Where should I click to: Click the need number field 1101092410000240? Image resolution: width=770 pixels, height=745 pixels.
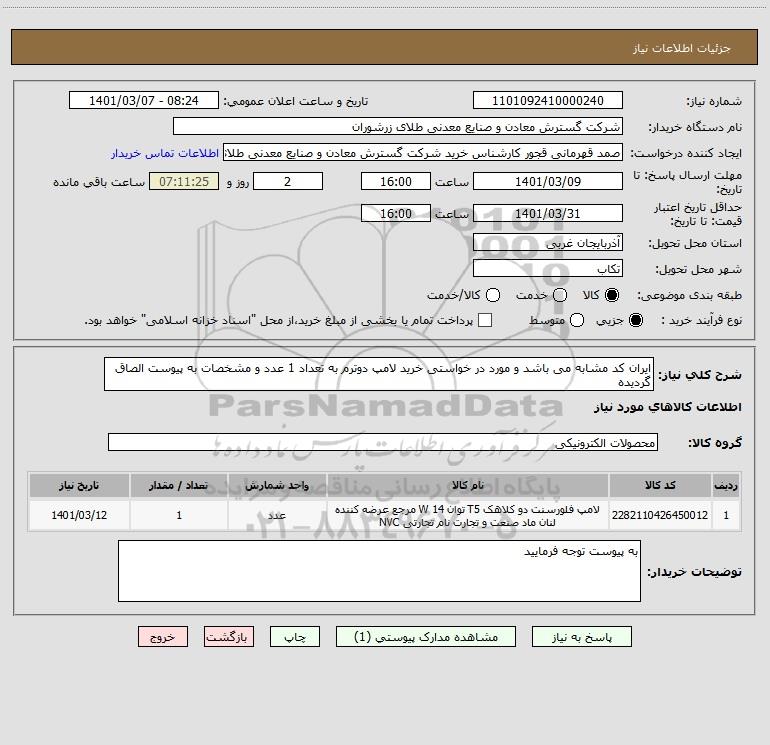(548, 101)
